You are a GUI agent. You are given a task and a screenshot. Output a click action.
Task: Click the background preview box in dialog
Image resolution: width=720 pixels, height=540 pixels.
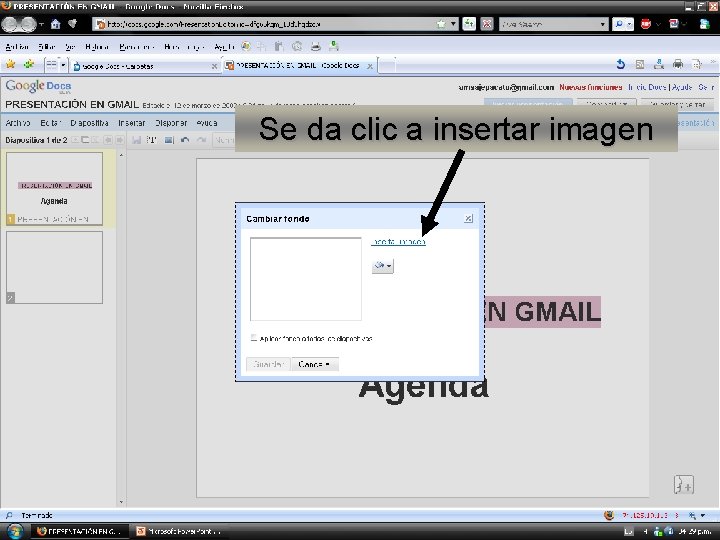306,279
